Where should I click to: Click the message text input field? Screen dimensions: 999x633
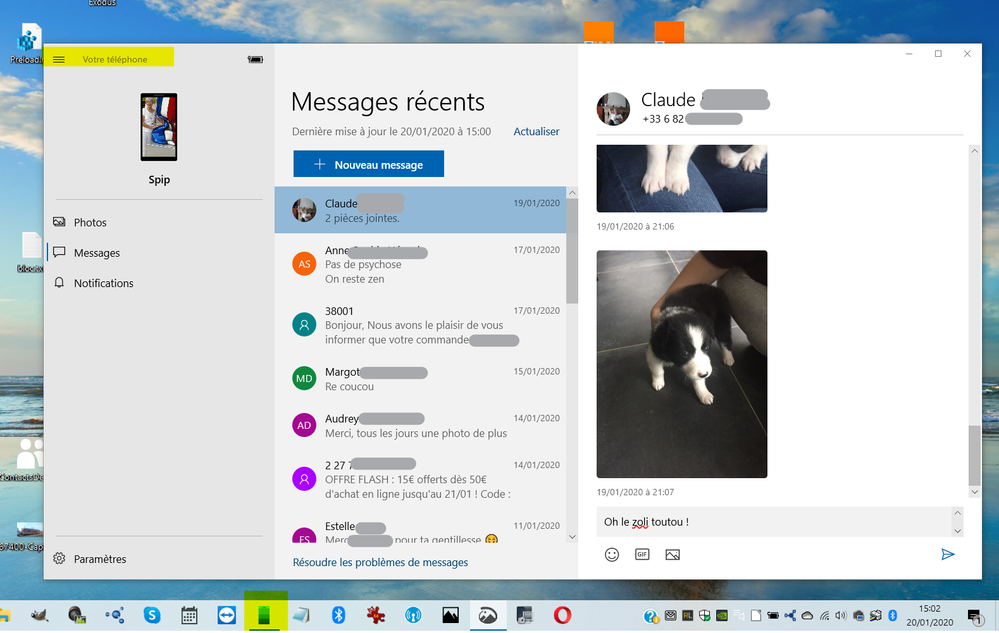(x=773, y=522)
